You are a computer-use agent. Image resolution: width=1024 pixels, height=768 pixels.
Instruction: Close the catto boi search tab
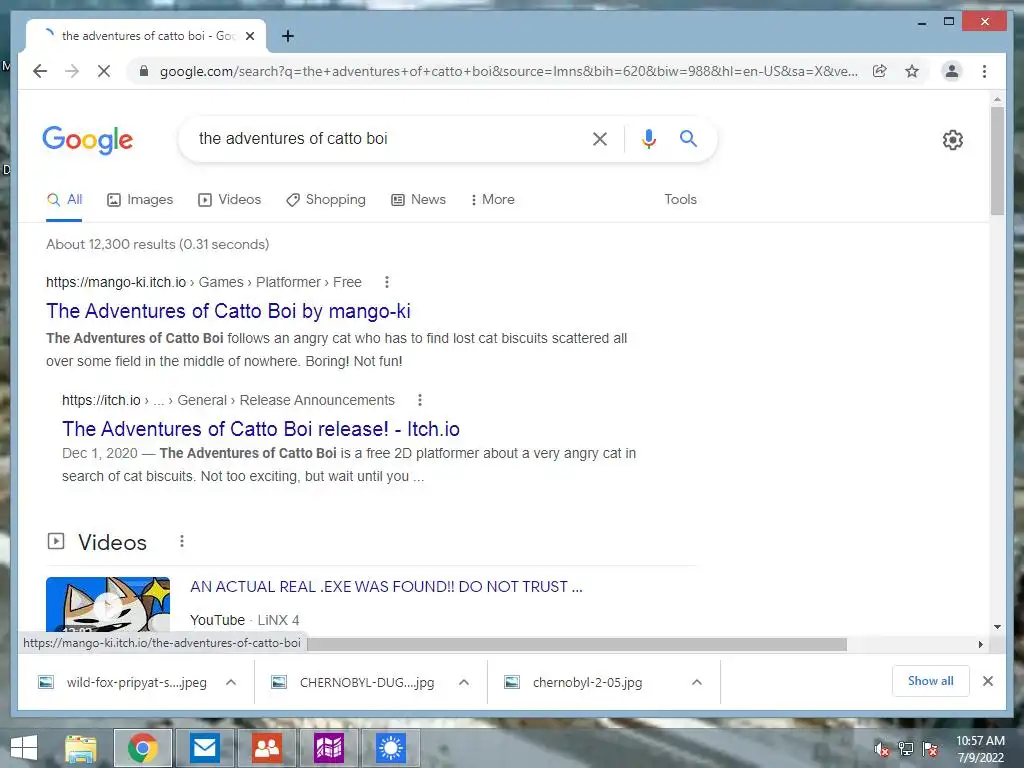coord(249,36)
